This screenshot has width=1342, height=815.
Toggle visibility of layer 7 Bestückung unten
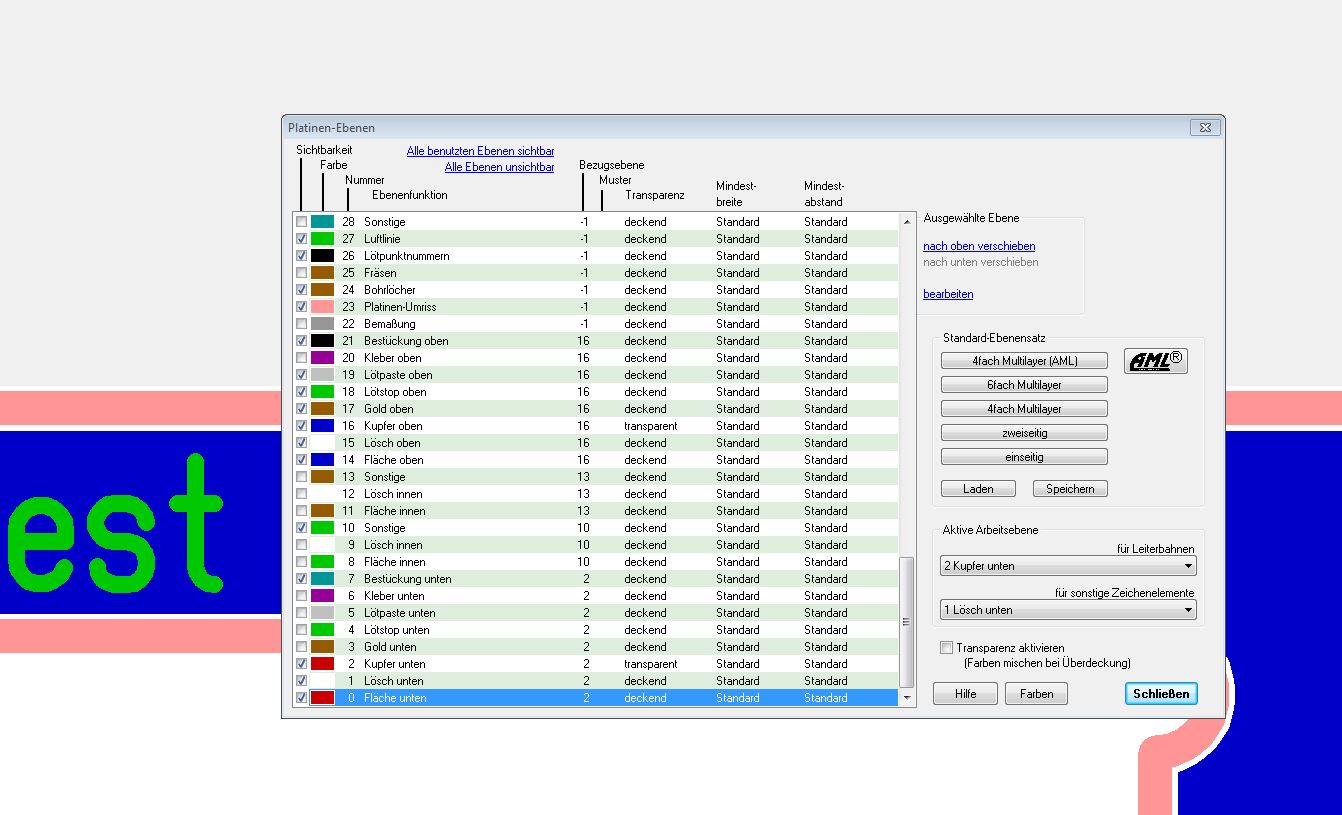(x=302, y=579)
